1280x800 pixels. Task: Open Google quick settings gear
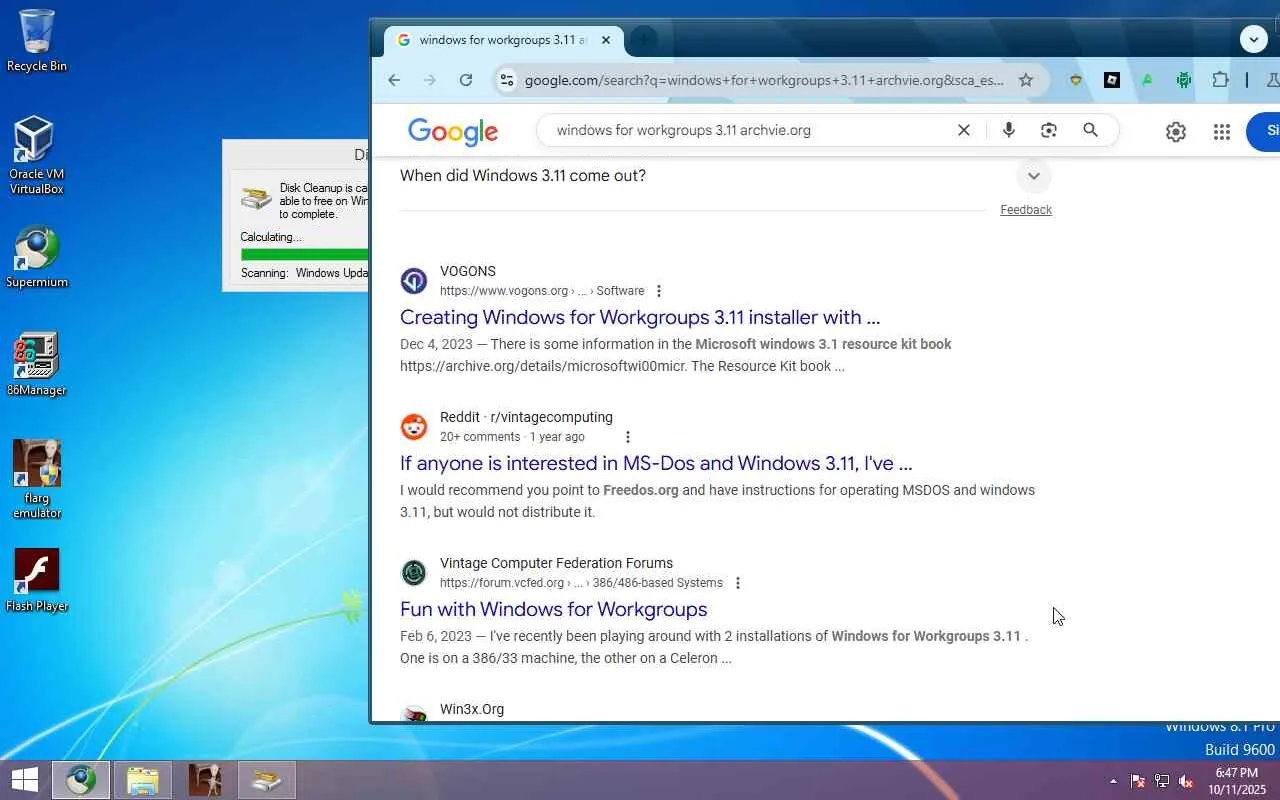tap(1176, 131)
